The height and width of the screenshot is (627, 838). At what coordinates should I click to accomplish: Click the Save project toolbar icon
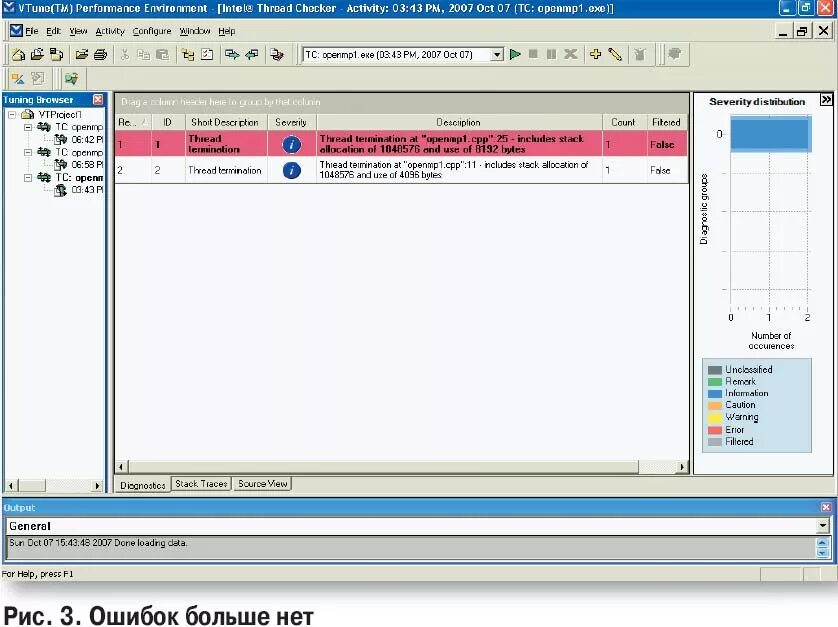pos(56,55)
